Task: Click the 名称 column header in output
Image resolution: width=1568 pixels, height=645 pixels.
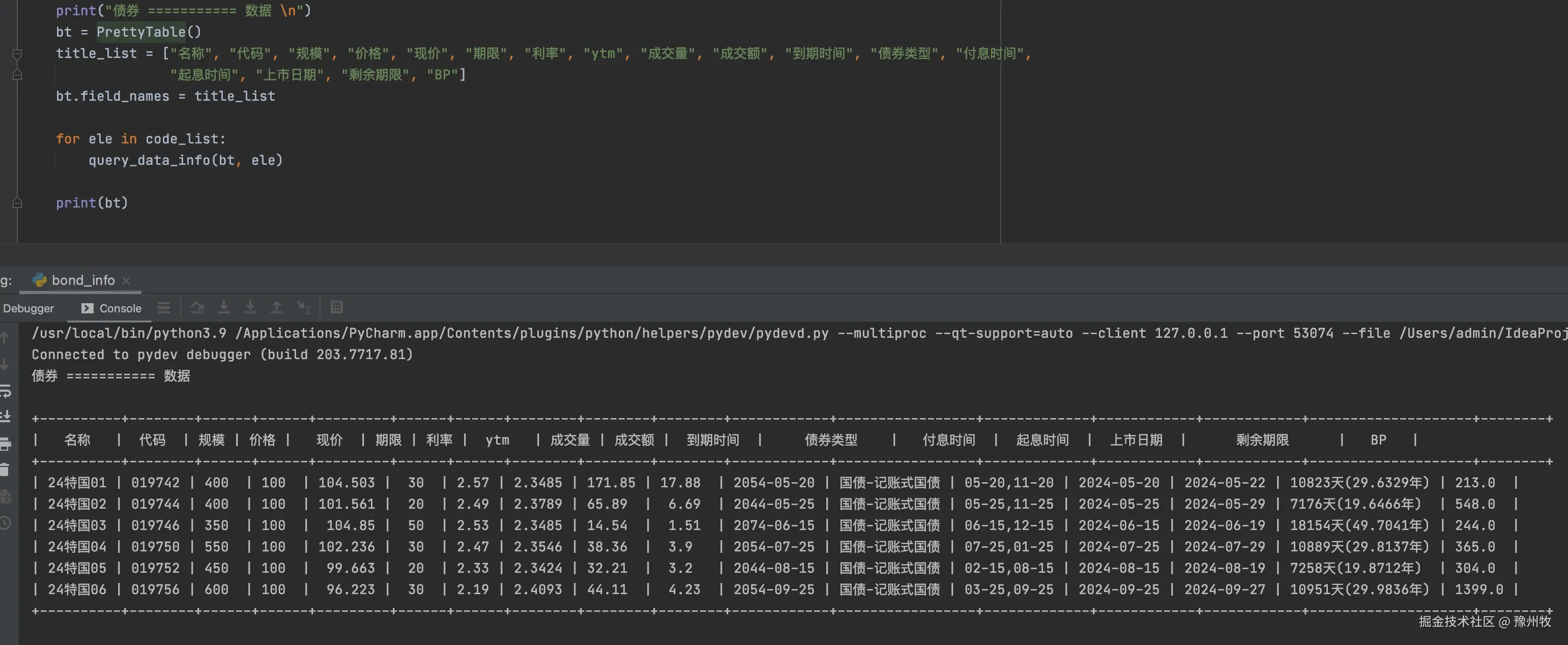Action: [77, 440]
